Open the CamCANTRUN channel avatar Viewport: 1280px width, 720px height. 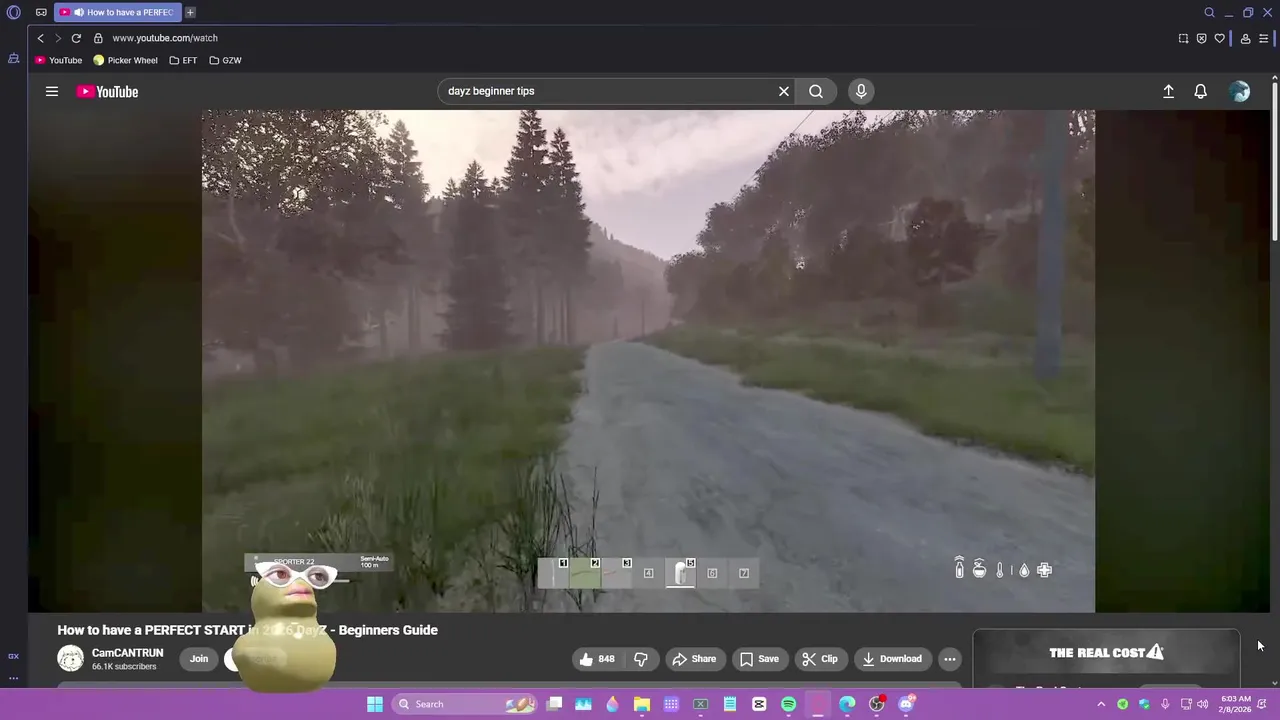pyautogui.click(x=70, y=658)
